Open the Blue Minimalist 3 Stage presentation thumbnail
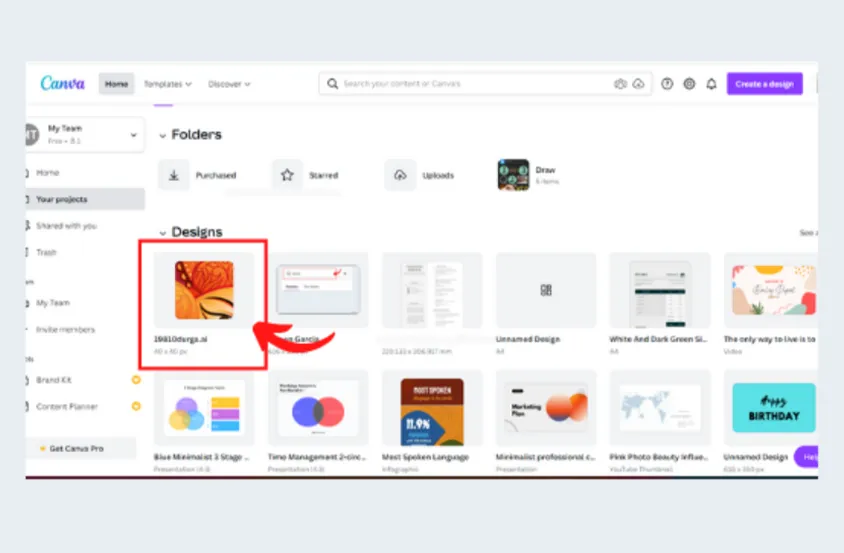The height and width of the screenshot is (553, 844). (x=204, y=408)
